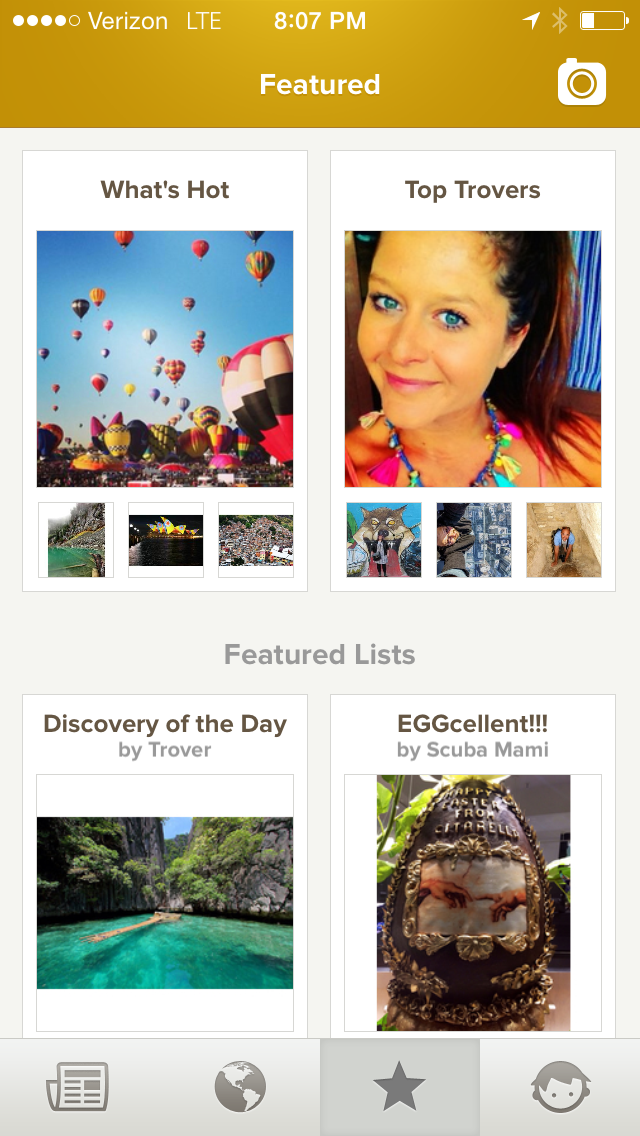Open the hillside town thumbnail
Screen dimensions: 640x1136
(x=256, y=540)
